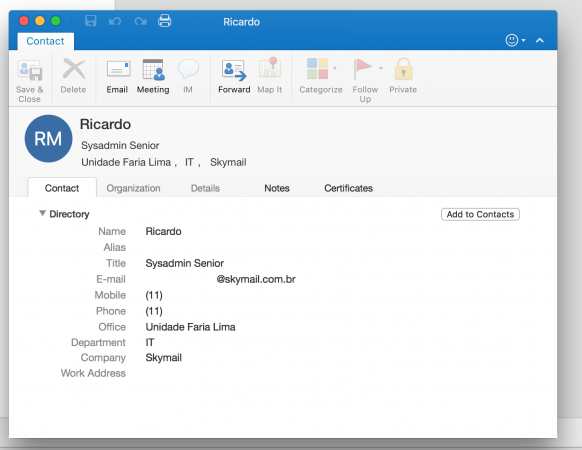Switch to the Notes tab
582x450 pixels.
(277, 188)
